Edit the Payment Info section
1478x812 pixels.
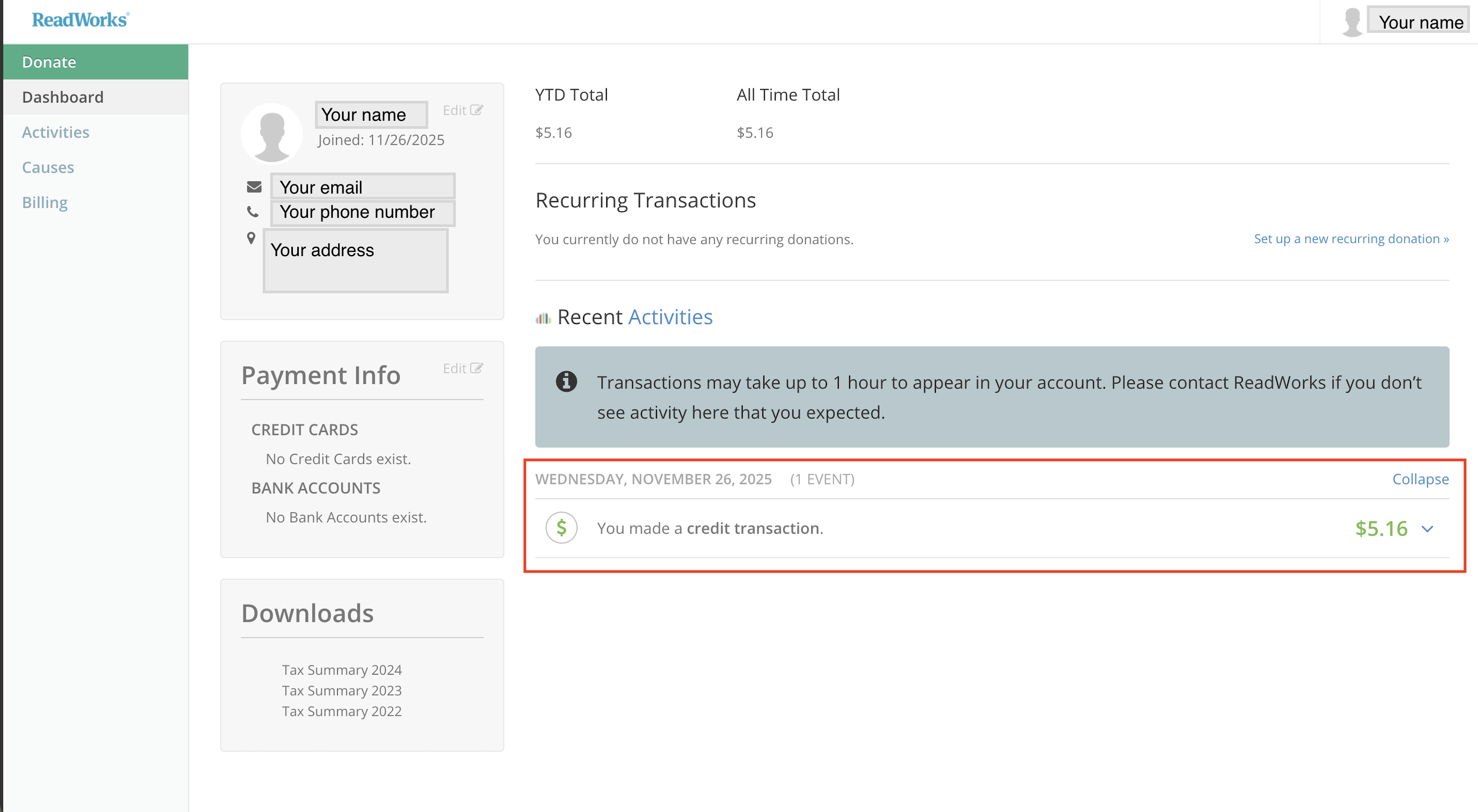click(462, 368)
